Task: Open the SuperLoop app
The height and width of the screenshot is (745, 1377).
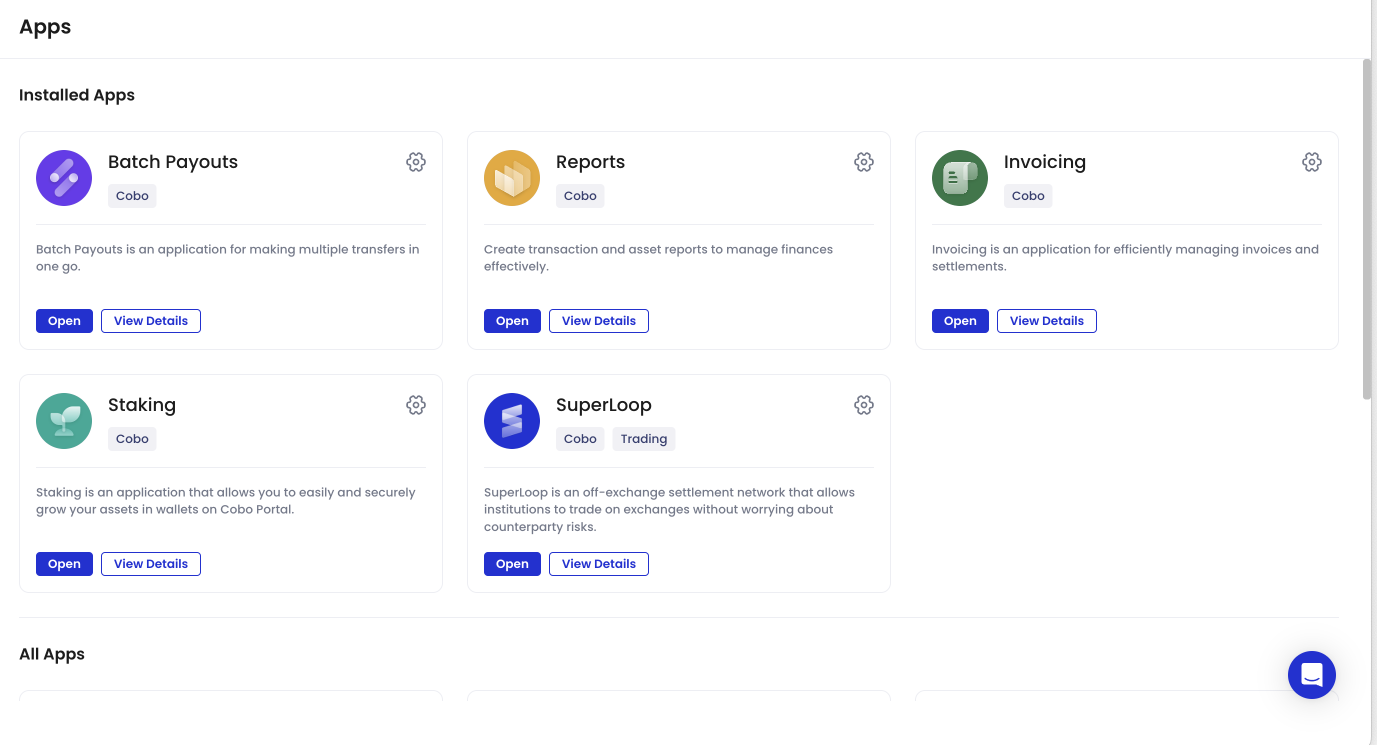Action: point(512,564)
